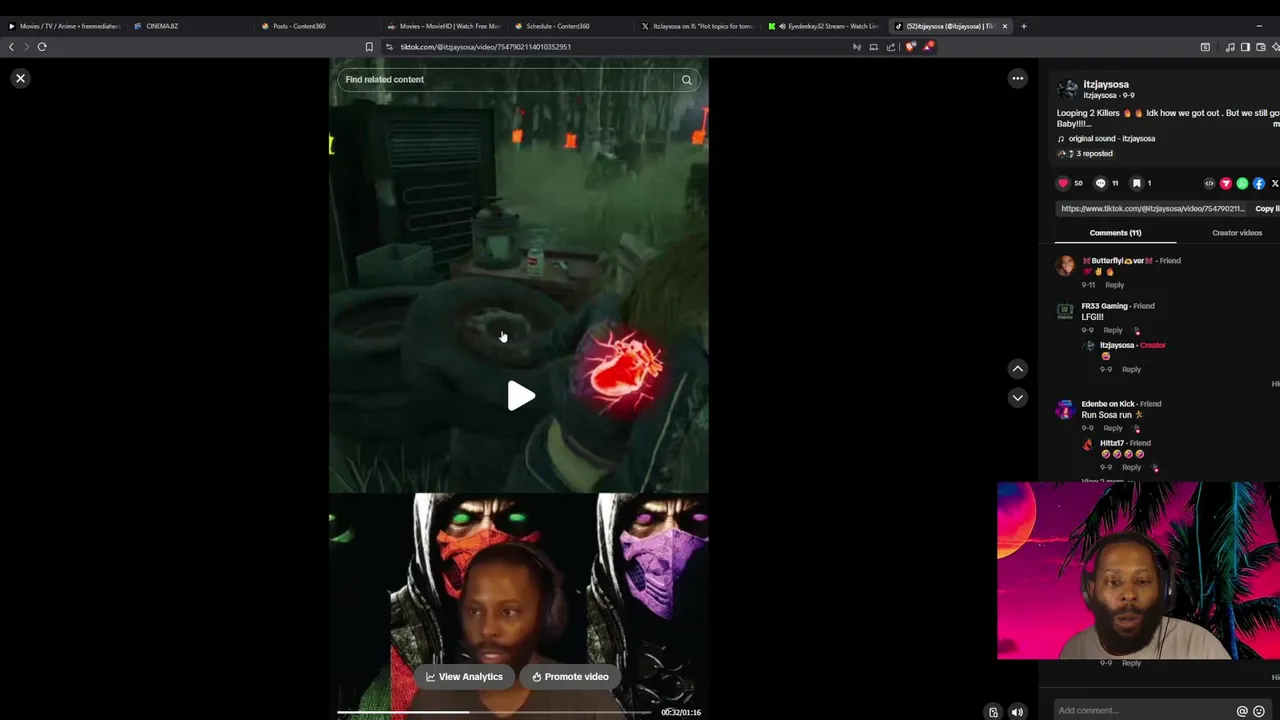
Task: Click the 3 reposted label
Action: (1094, 154)
